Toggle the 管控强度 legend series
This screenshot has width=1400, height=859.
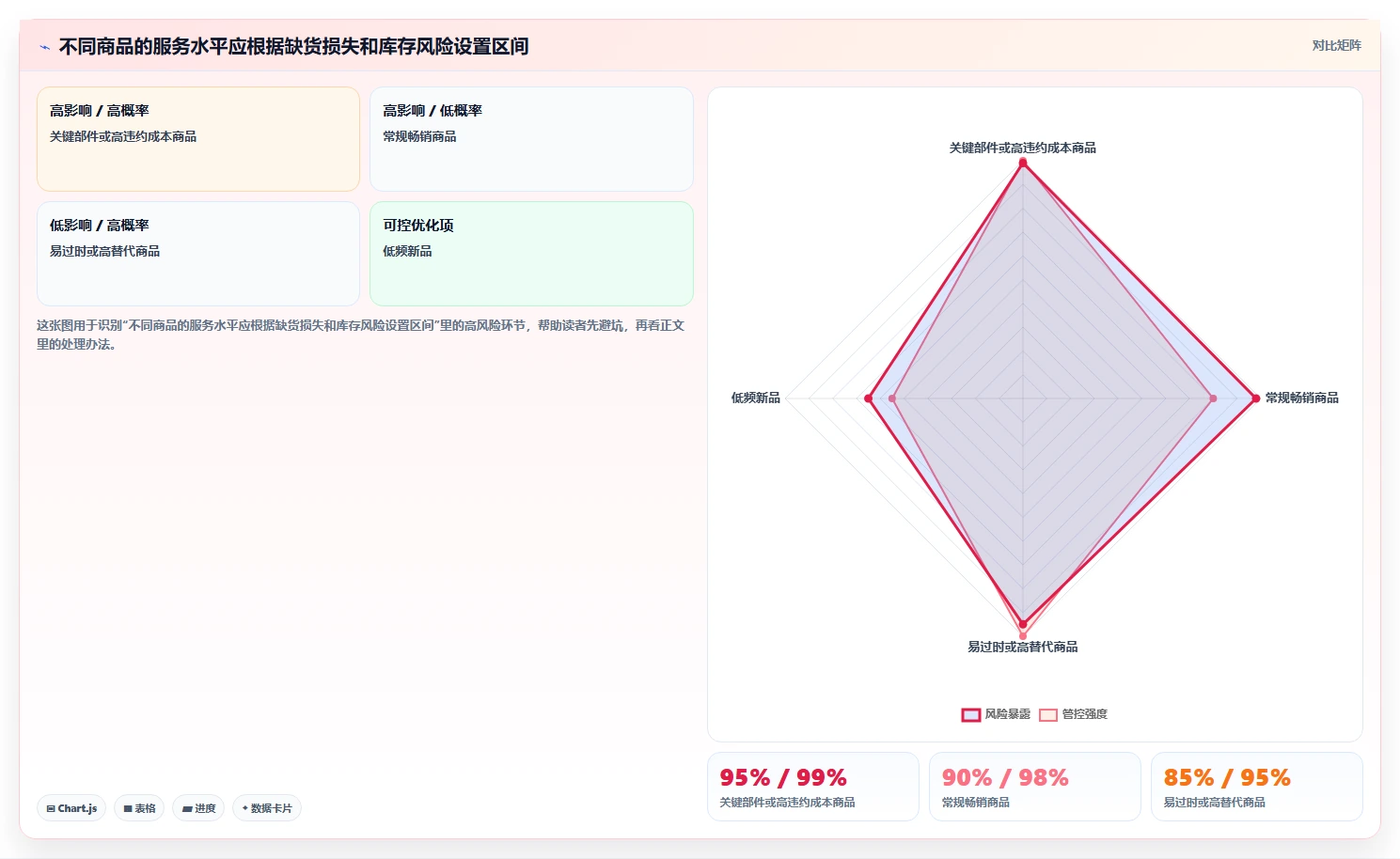(1074, 714)
